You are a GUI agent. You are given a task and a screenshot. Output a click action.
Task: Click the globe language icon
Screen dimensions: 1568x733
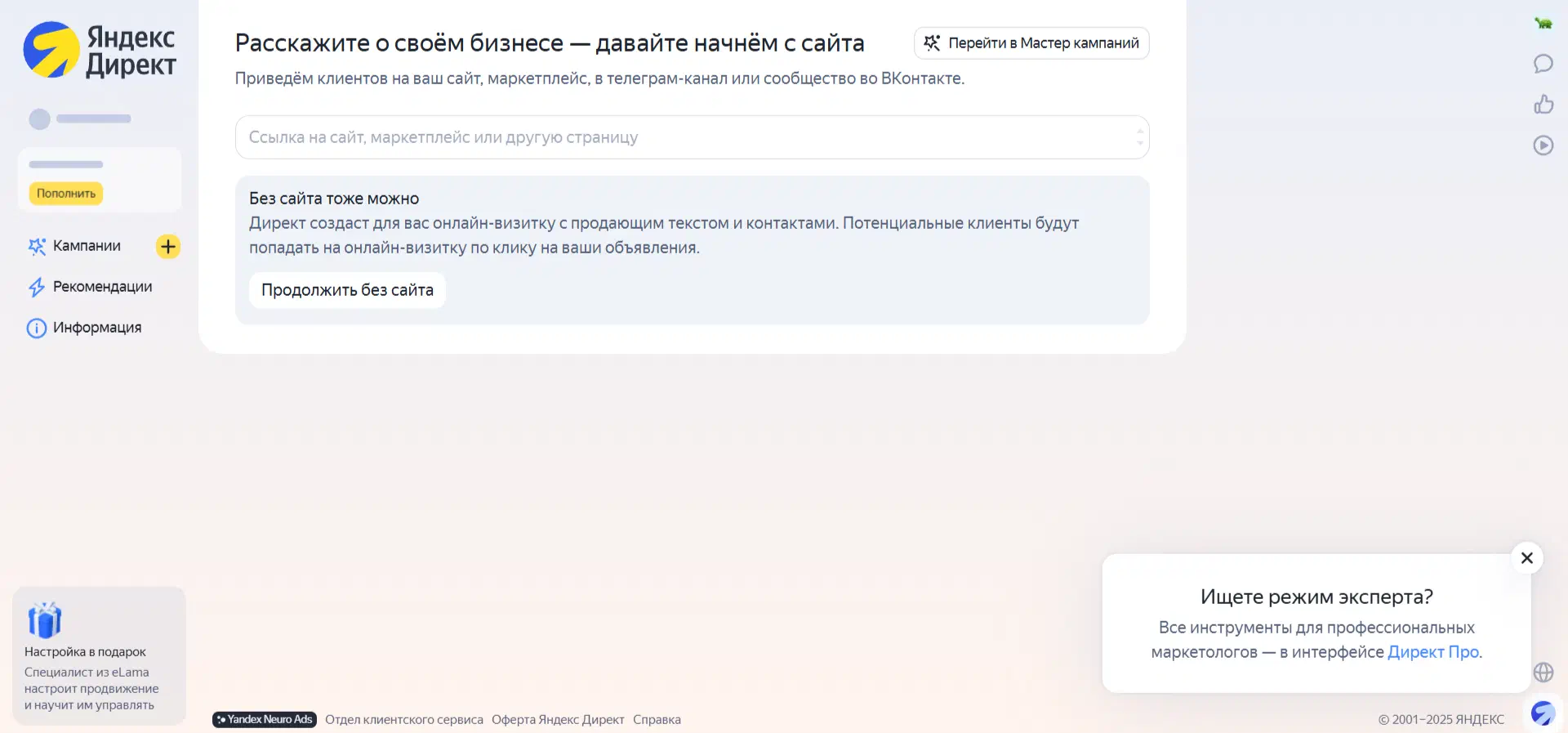point(1543,673)
